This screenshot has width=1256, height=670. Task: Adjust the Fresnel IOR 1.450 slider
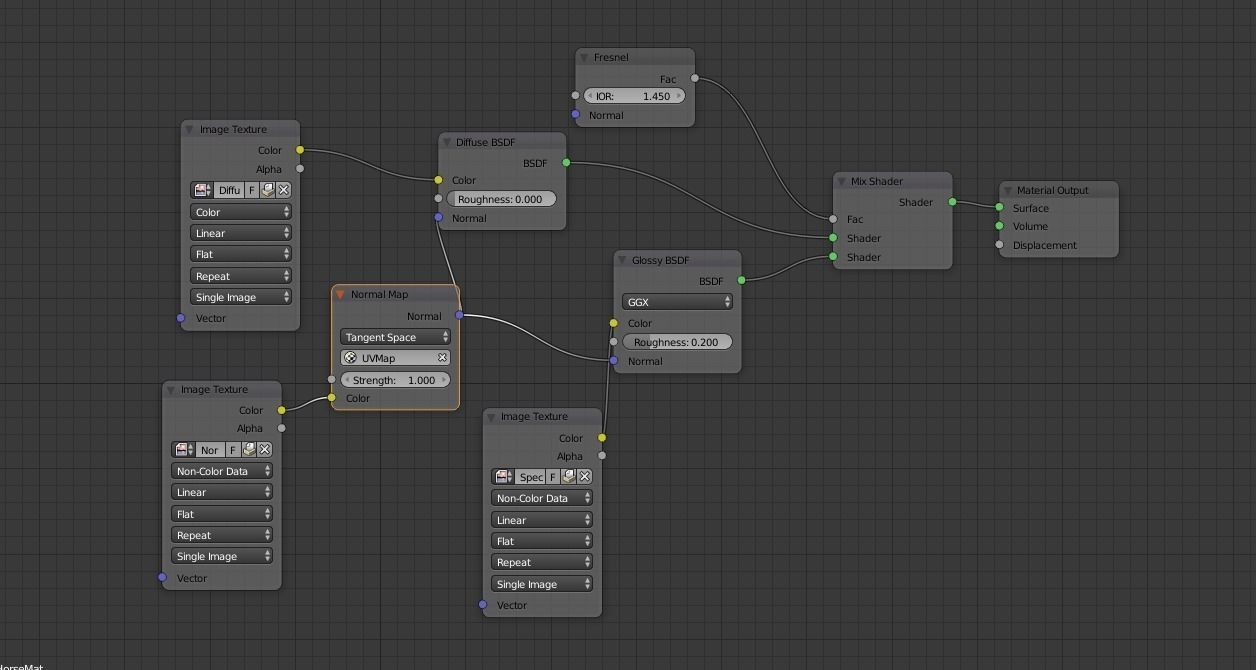(635, 96)
